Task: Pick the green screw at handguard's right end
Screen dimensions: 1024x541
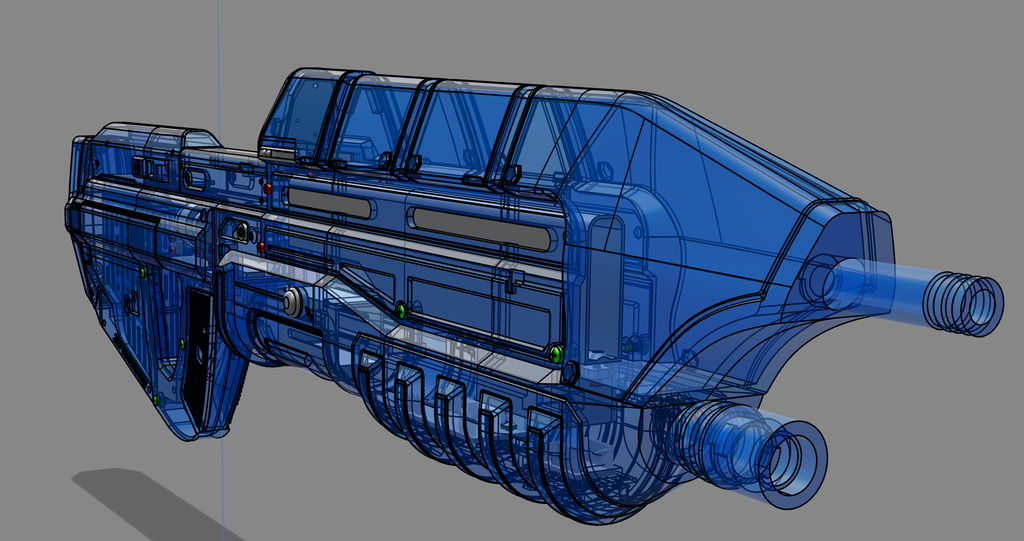Action: point(556,354)
